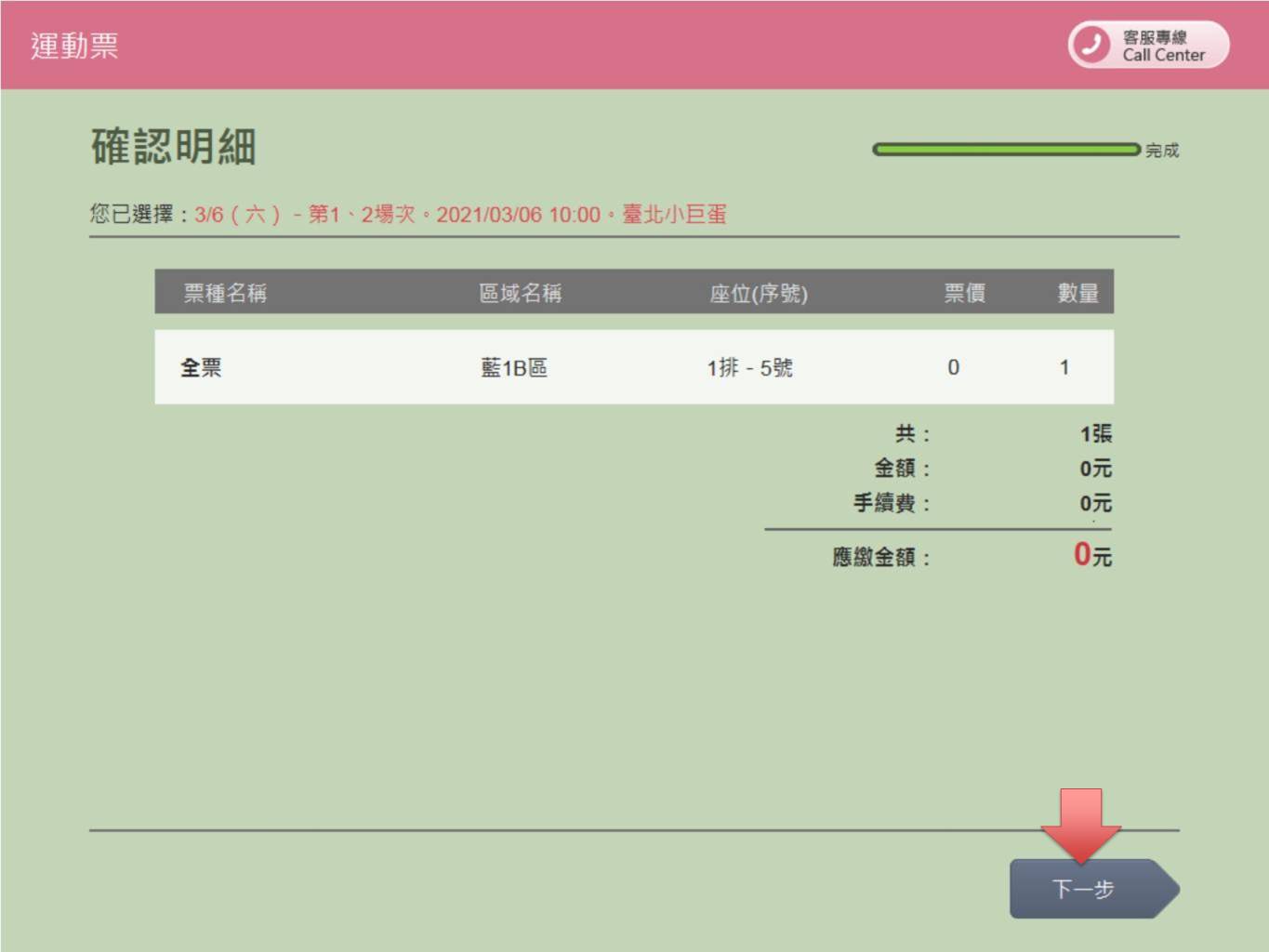The height and width of the screenshot is (952, 1269).
Task: Click the 確認明細 page heading
Action: click(x=173, y=147)
